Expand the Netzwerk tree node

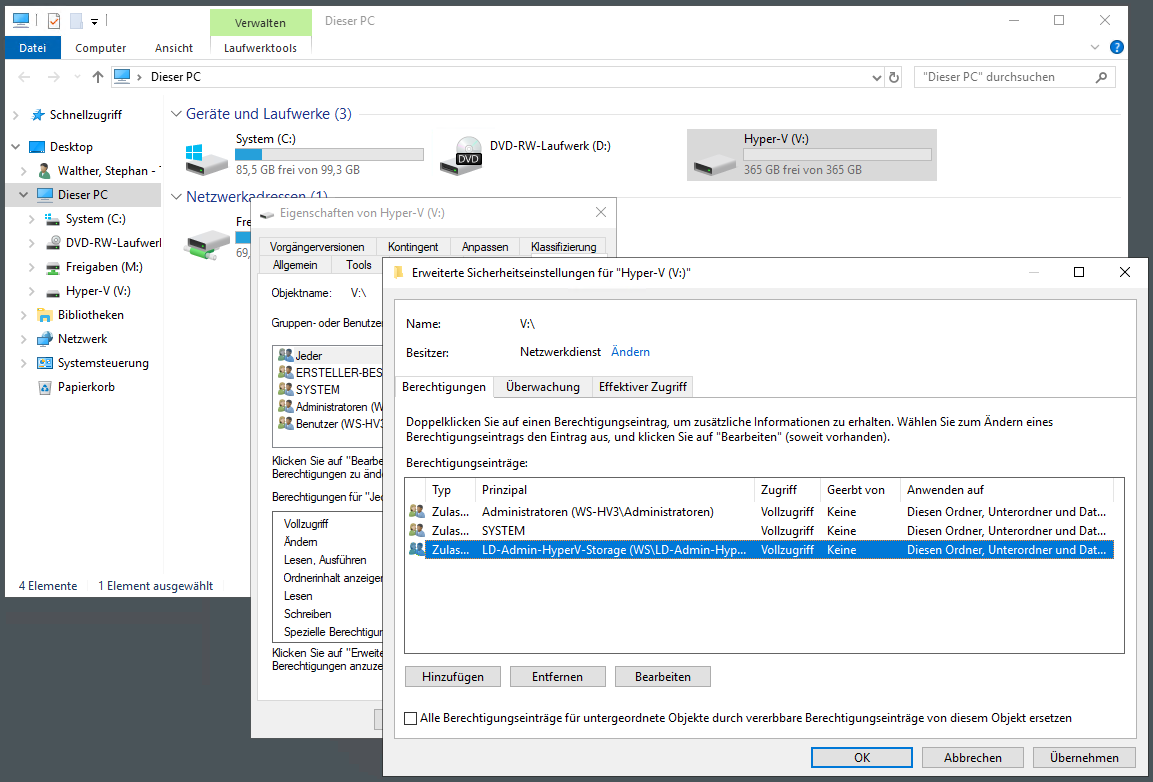(x=24, y=339)
